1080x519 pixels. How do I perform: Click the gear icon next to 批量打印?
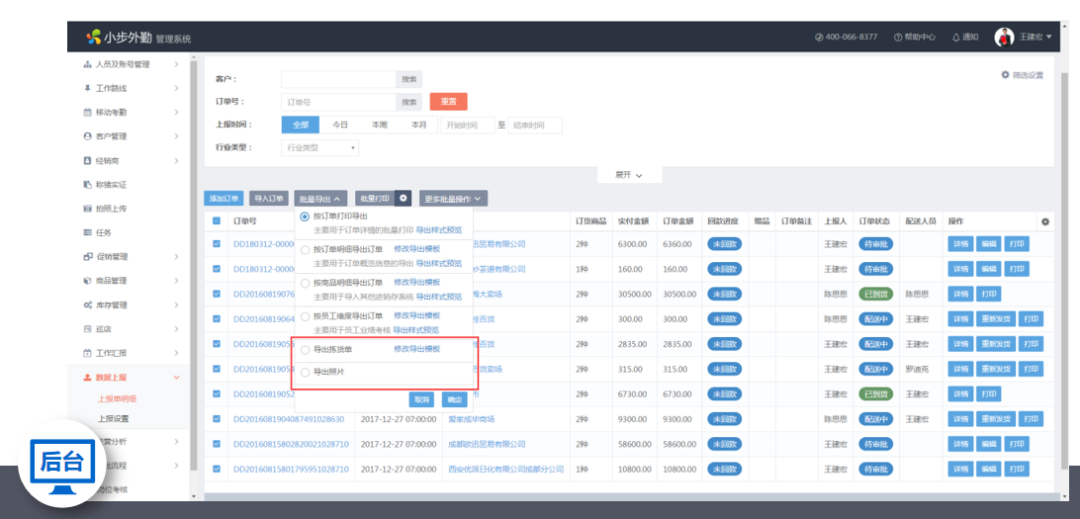point(403,199)
